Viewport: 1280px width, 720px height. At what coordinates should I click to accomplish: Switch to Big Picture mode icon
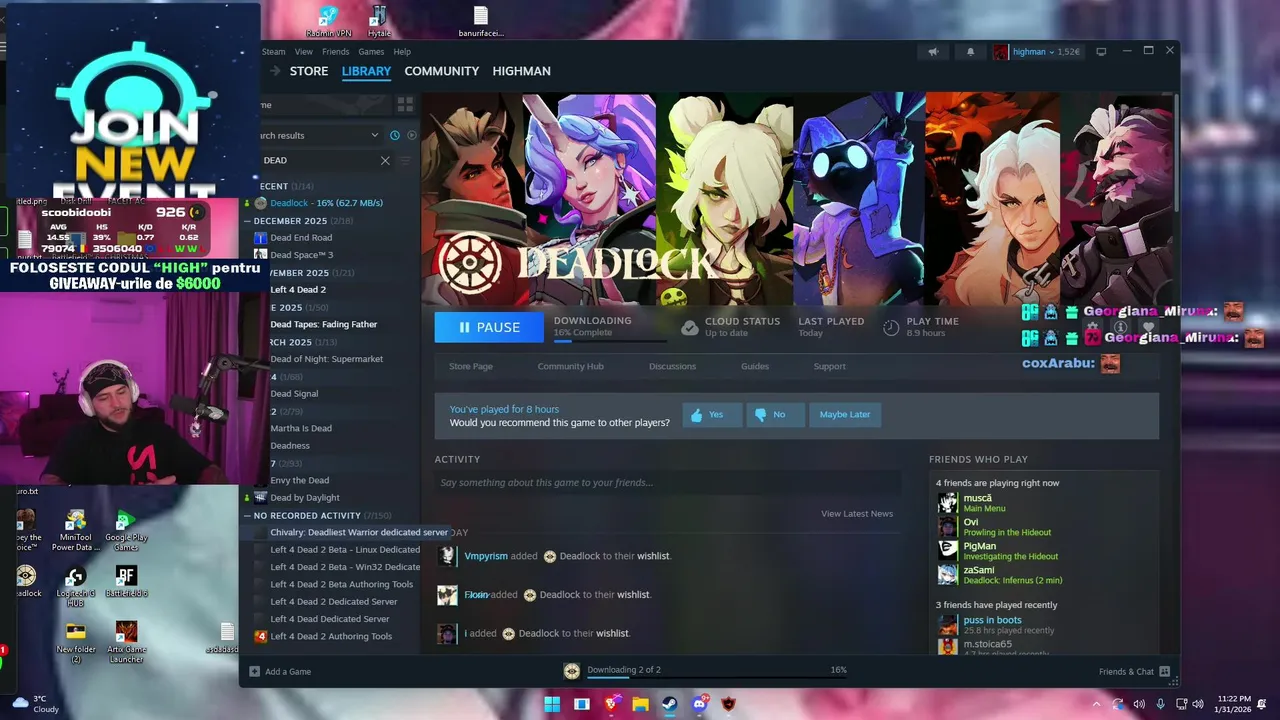click(1101, 52)
